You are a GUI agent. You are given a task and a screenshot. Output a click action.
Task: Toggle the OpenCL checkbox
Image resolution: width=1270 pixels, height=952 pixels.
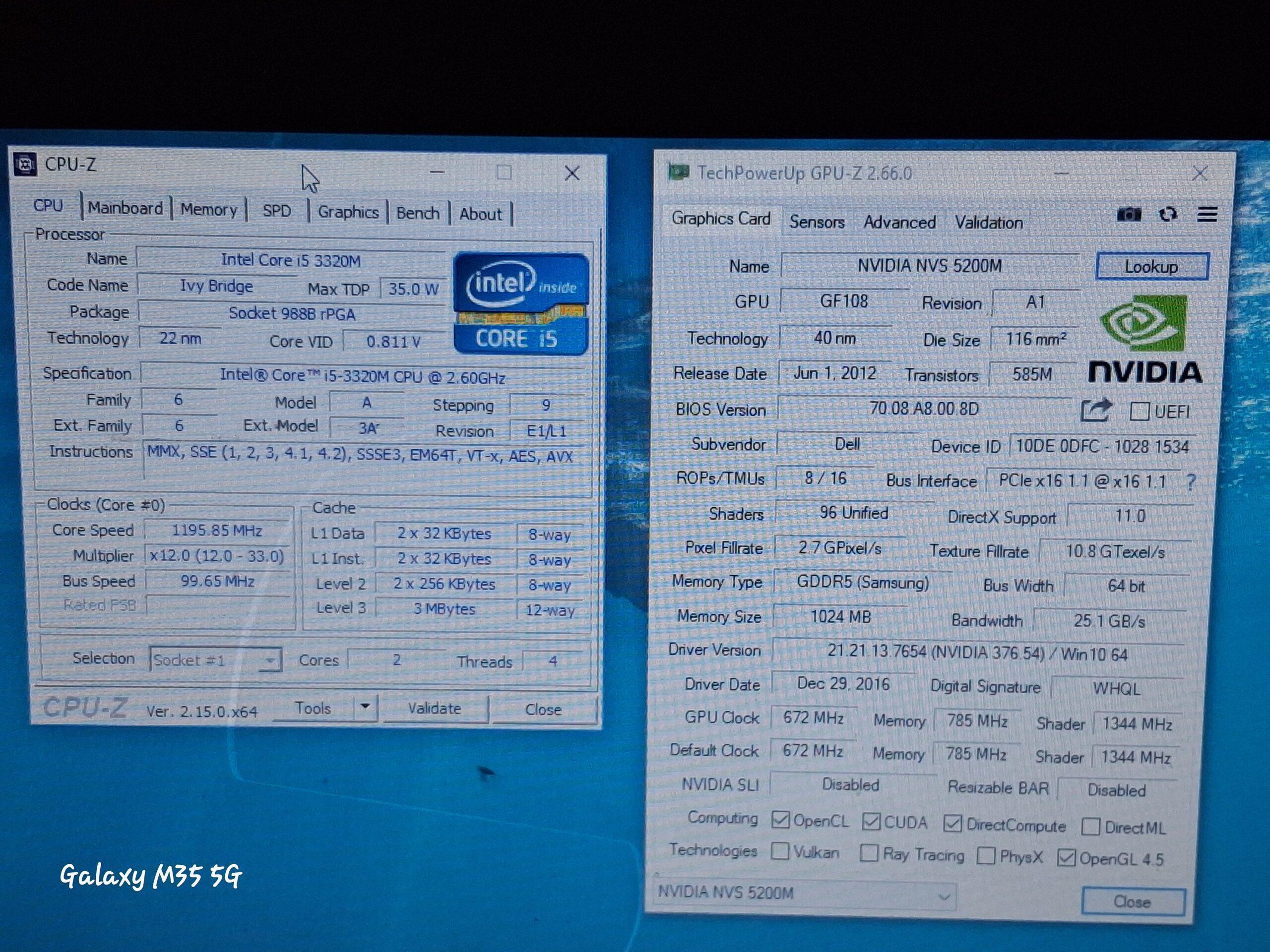click(x=780, y=820)
